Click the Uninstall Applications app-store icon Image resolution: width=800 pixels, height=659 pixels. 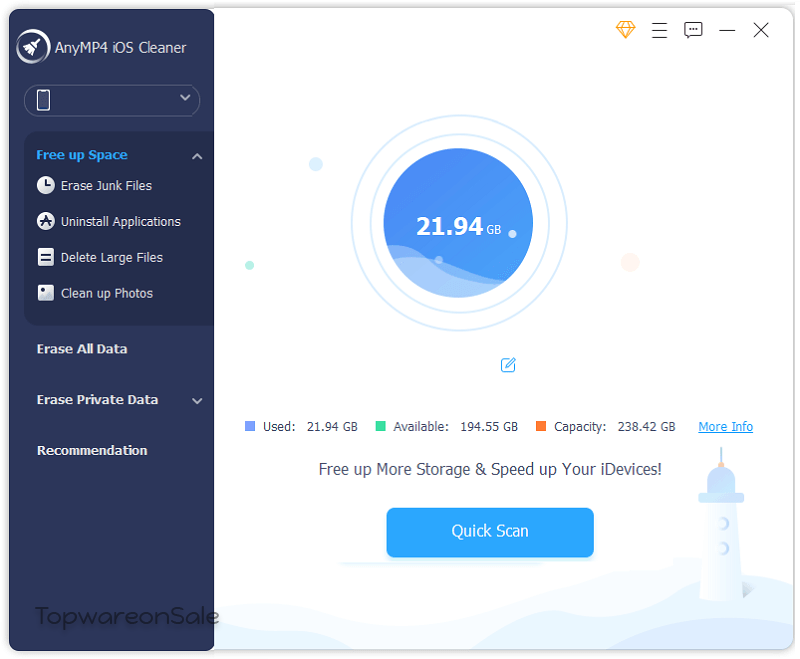click(x=45, y=221)
